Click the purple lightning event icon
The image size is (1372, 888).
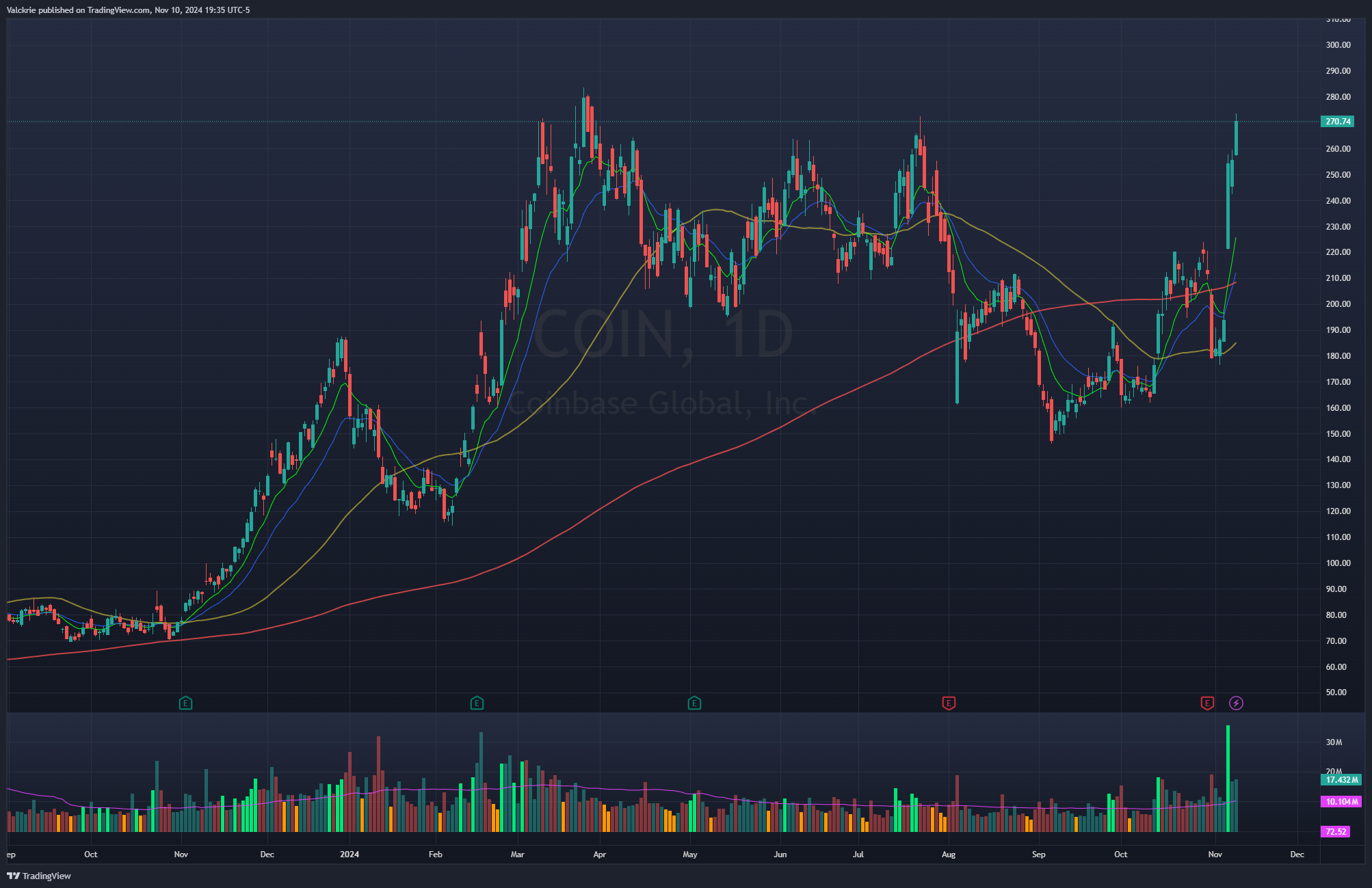coord(1236,703)
